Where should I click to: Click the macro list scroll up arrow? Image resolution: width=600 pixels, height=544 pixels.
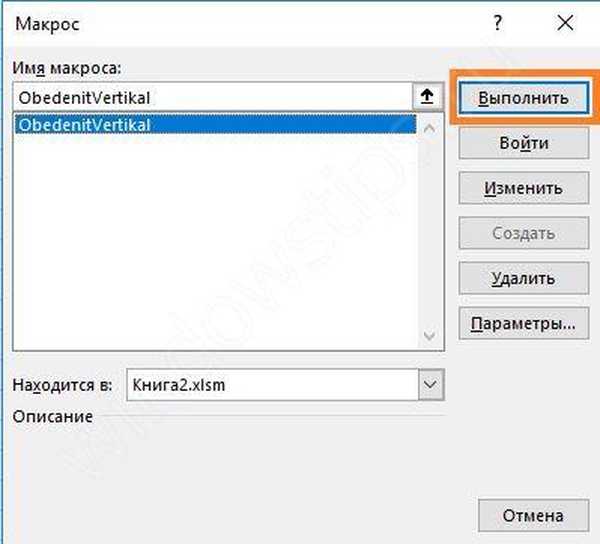(x=429, y=127)
